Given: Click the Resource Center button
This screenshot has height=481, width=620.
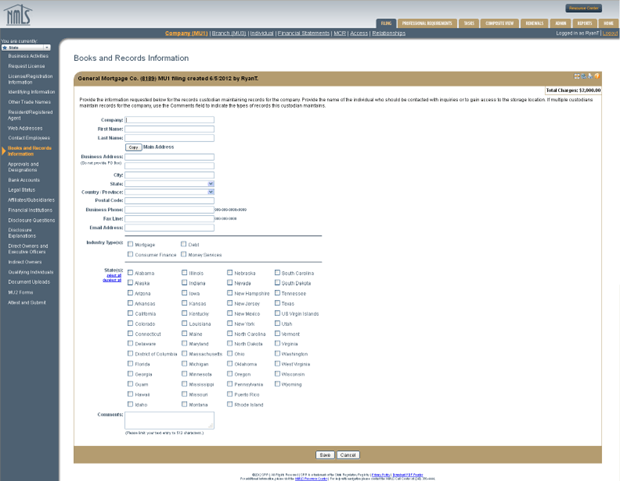Looking at the screenshot, I should click(x=584, y=8).
